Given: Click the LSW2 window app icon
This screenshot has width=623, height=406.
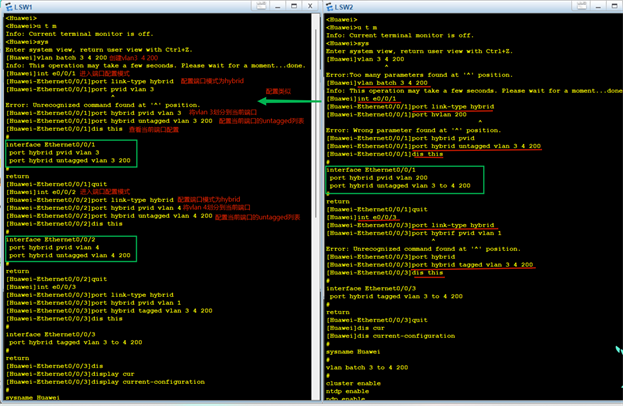Looking at the screenshot, I should point(328,5).
